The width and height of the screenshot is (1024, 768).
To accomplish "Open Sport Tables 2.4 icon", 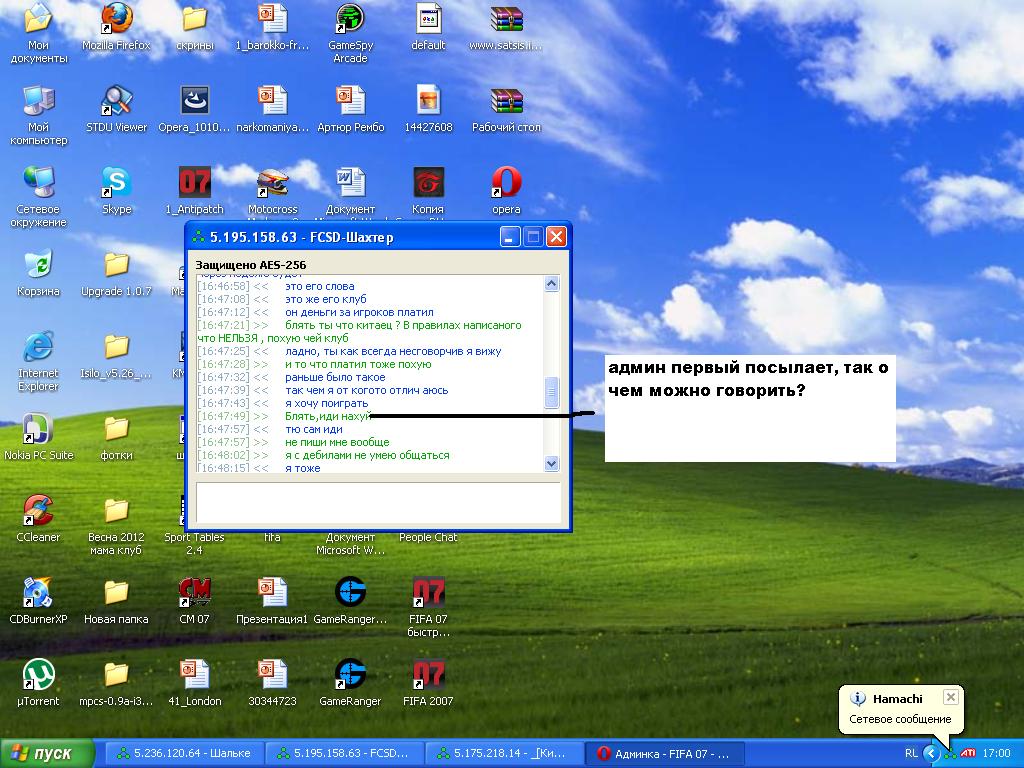I will click(194, 543).
